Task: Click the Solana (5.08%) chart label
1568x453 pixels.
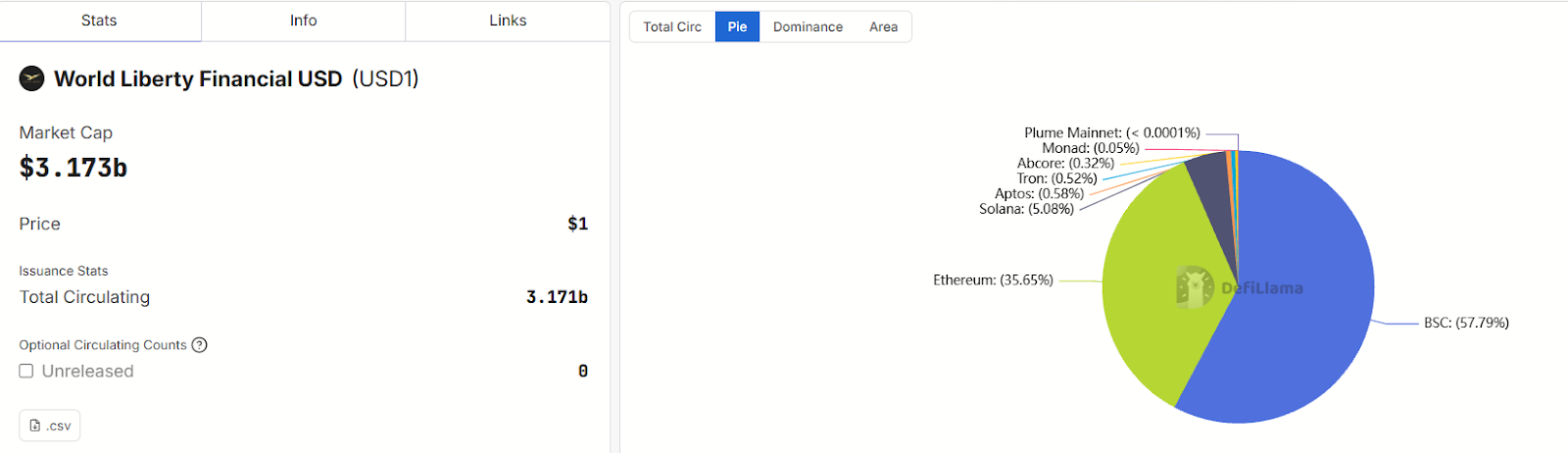Action: [x=1026, y=209]
